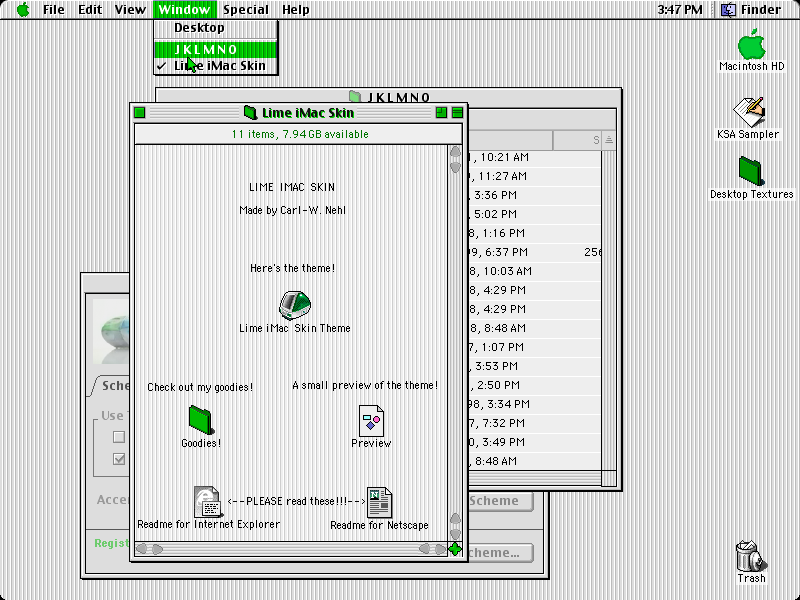Click folder icon in JKLMNO title bar
The height and width of the screenshot is (600, 800).
coord(355,96)
